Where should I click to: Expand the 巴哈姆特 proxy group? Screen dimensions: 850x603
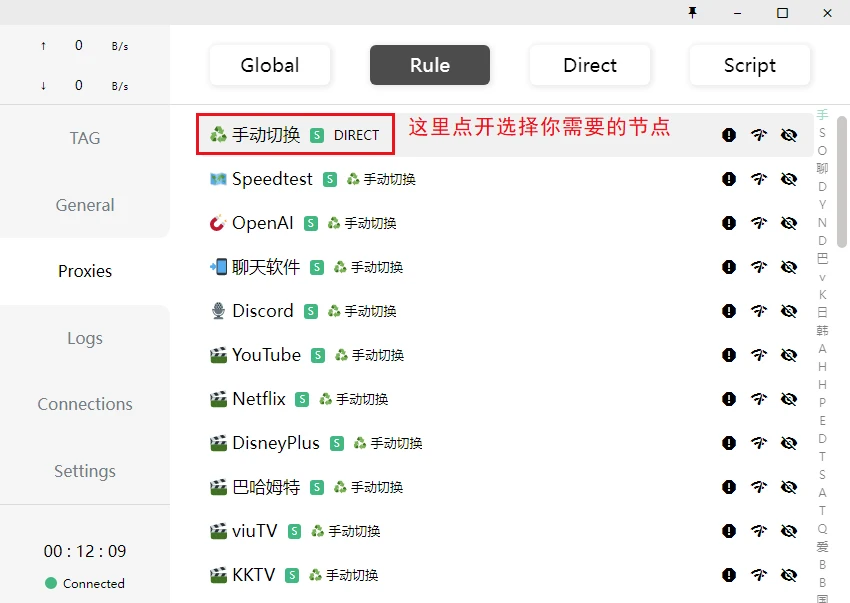tap(504, 487)
